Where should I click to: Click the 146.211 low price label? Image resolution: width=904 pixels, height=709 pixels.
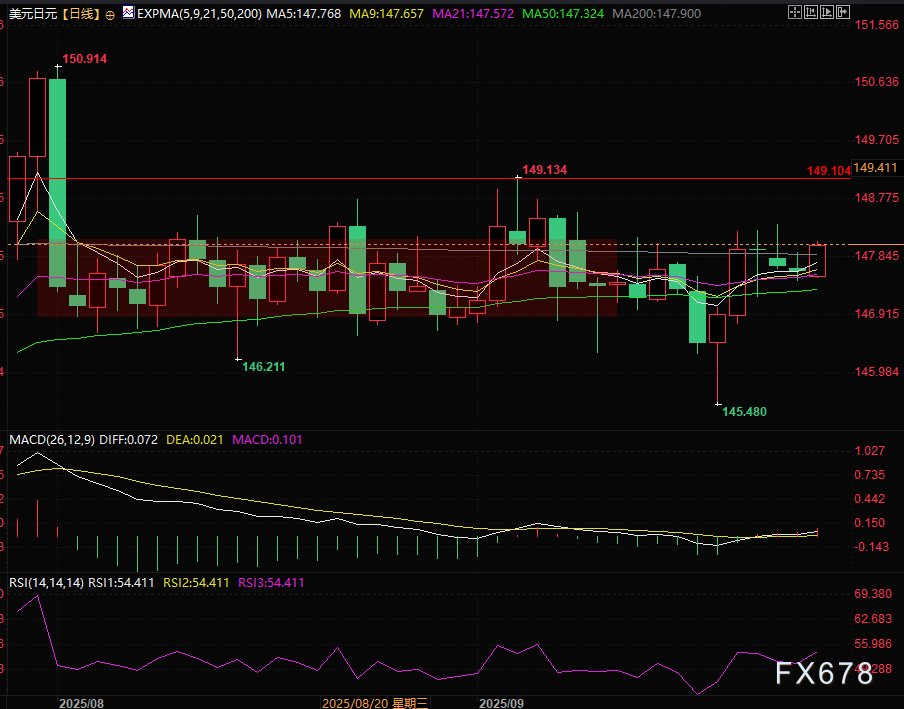[x=263, y=367]
